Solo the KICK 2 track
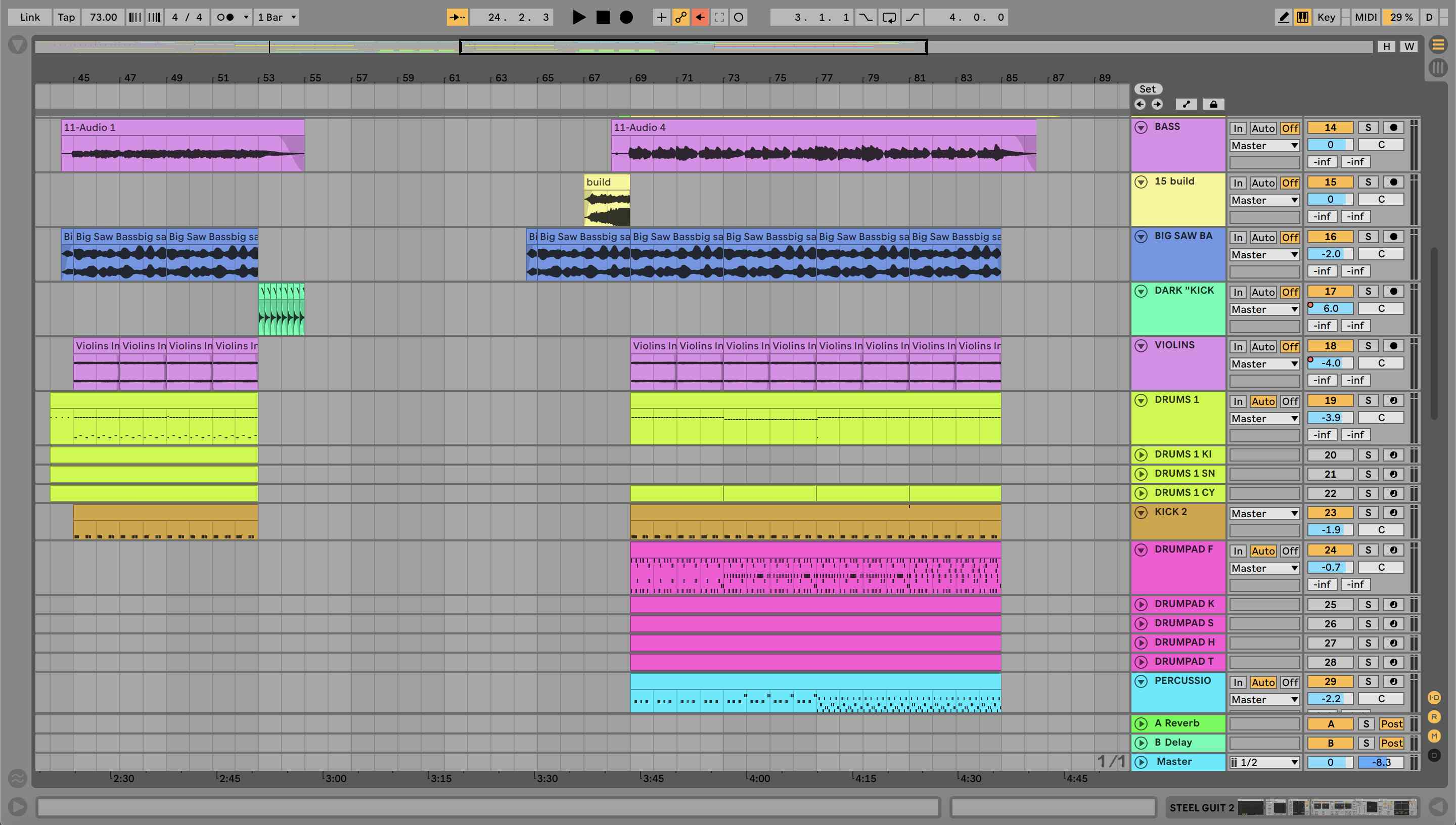Viewport: 1456px width, 825px height. coord(1368,513)
